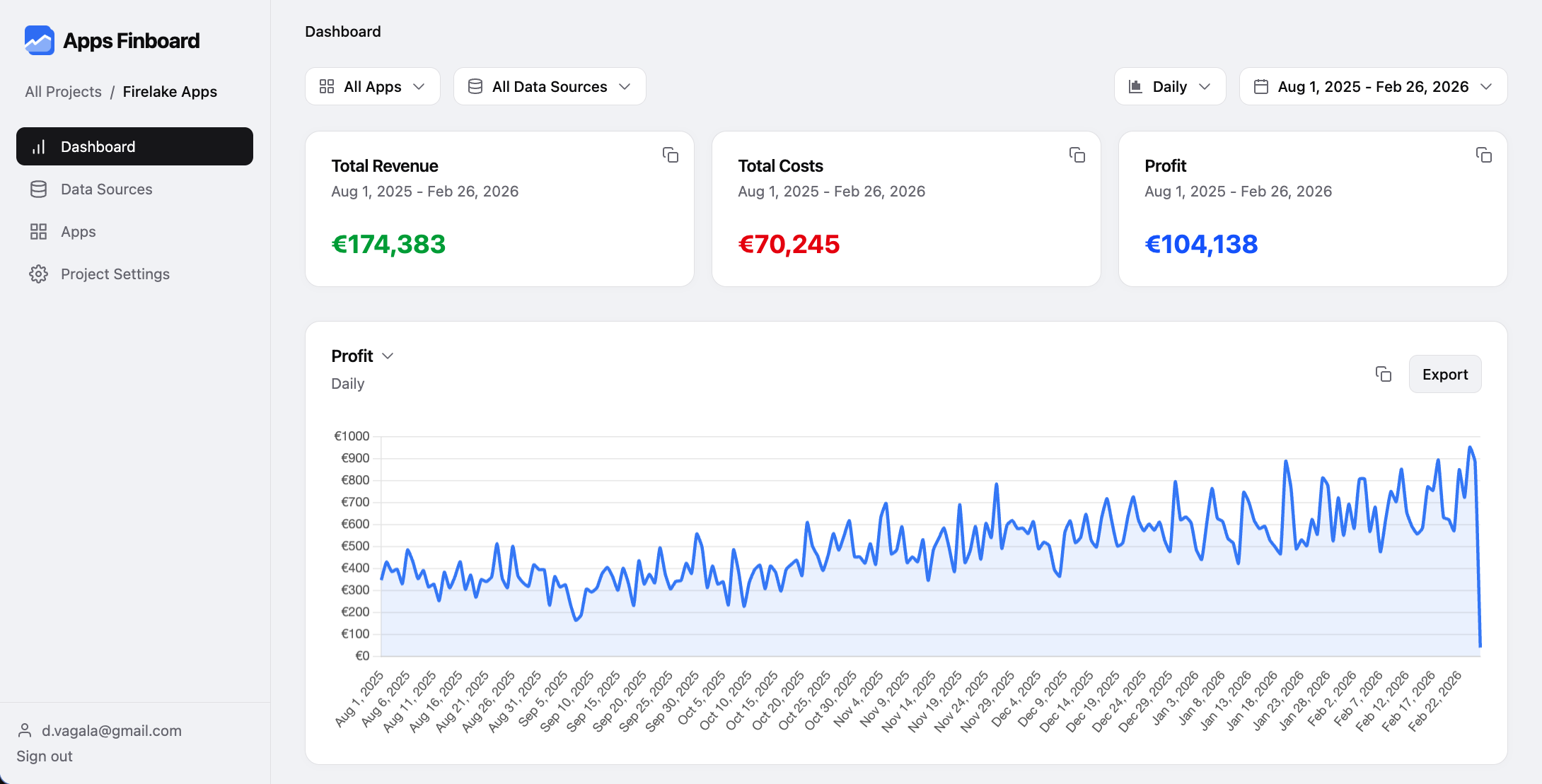Copy the Profit card value
The width and height of the screenshot is (1542, 784).
(x=1483, y=155)
